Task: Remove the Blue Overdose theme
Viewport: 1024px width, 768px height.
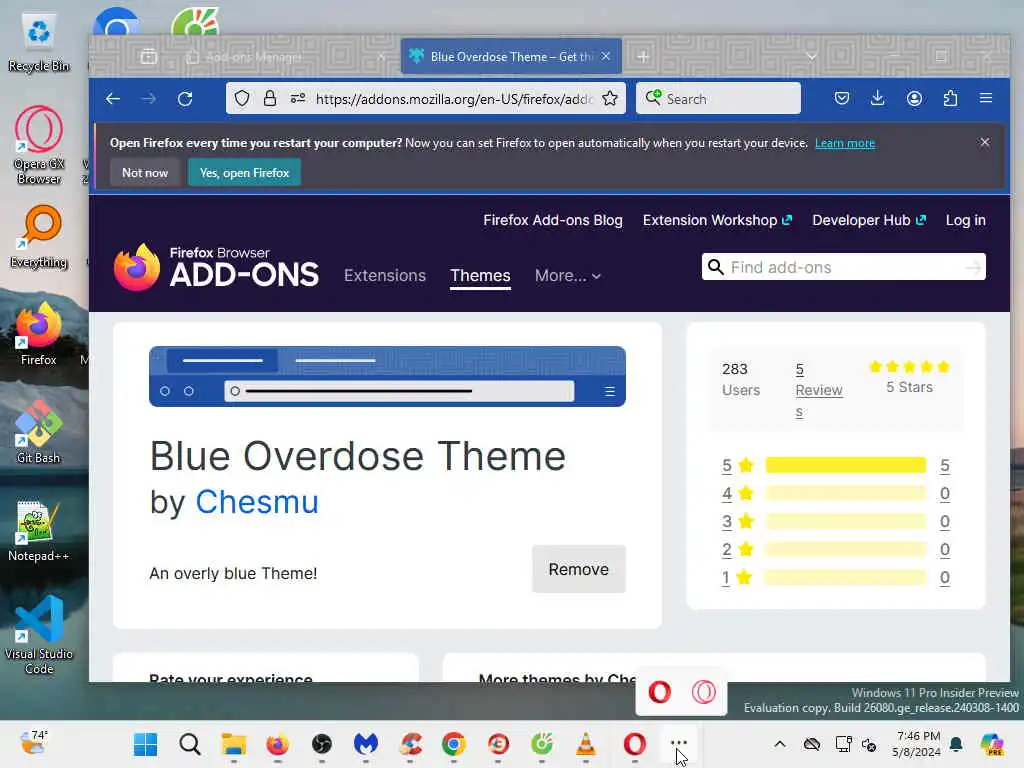Action: (x=579, y=569)
